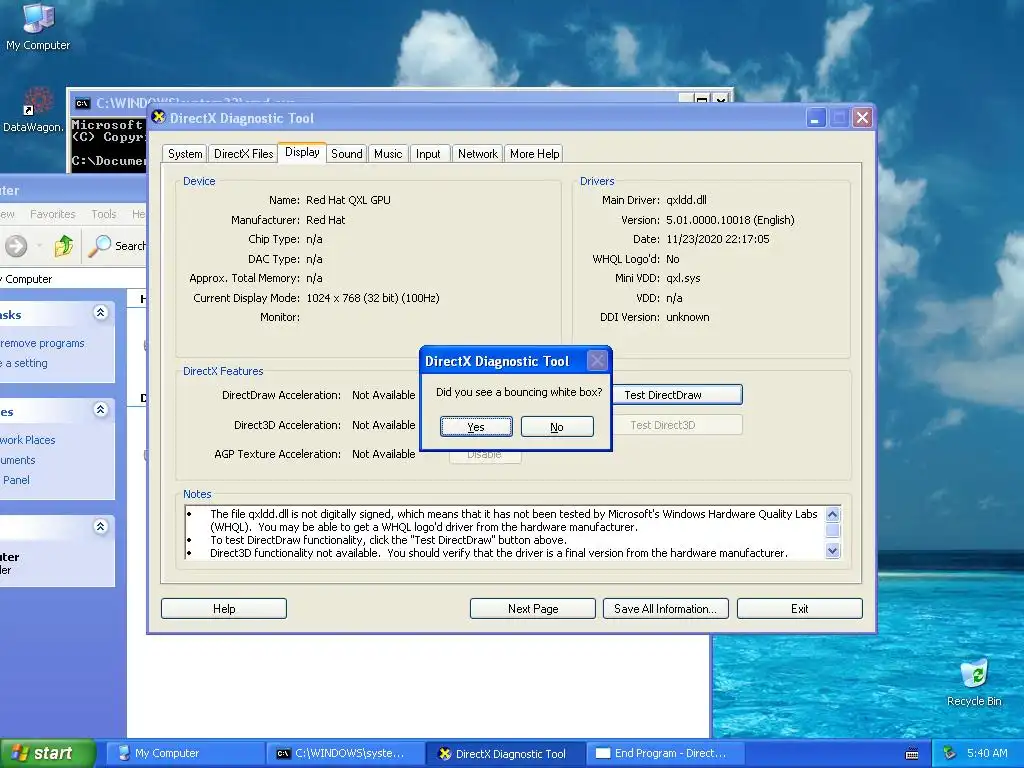Go to Next Page
This screenshot has width=1024, height=768.
[533, 609]
